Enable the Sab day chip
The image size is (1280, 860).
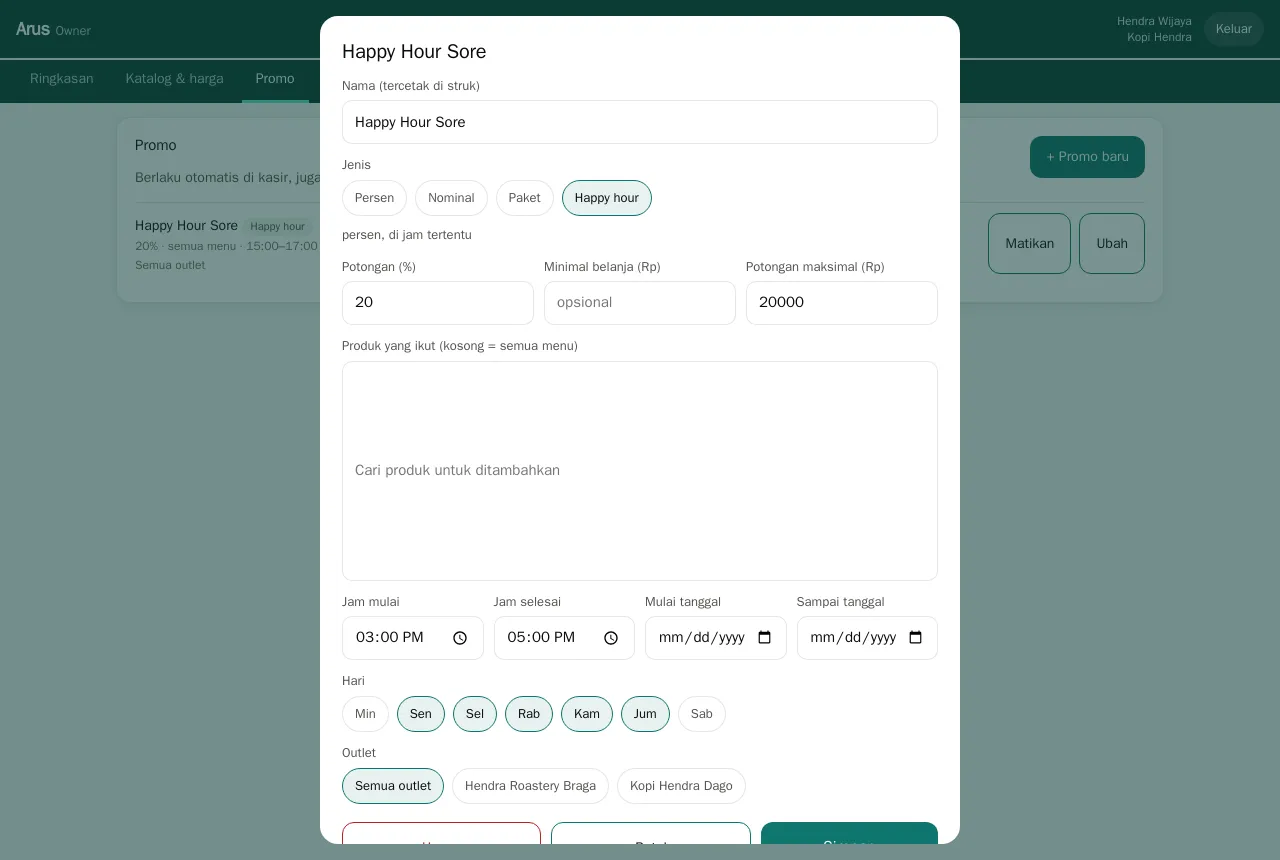tap(701, 714)
